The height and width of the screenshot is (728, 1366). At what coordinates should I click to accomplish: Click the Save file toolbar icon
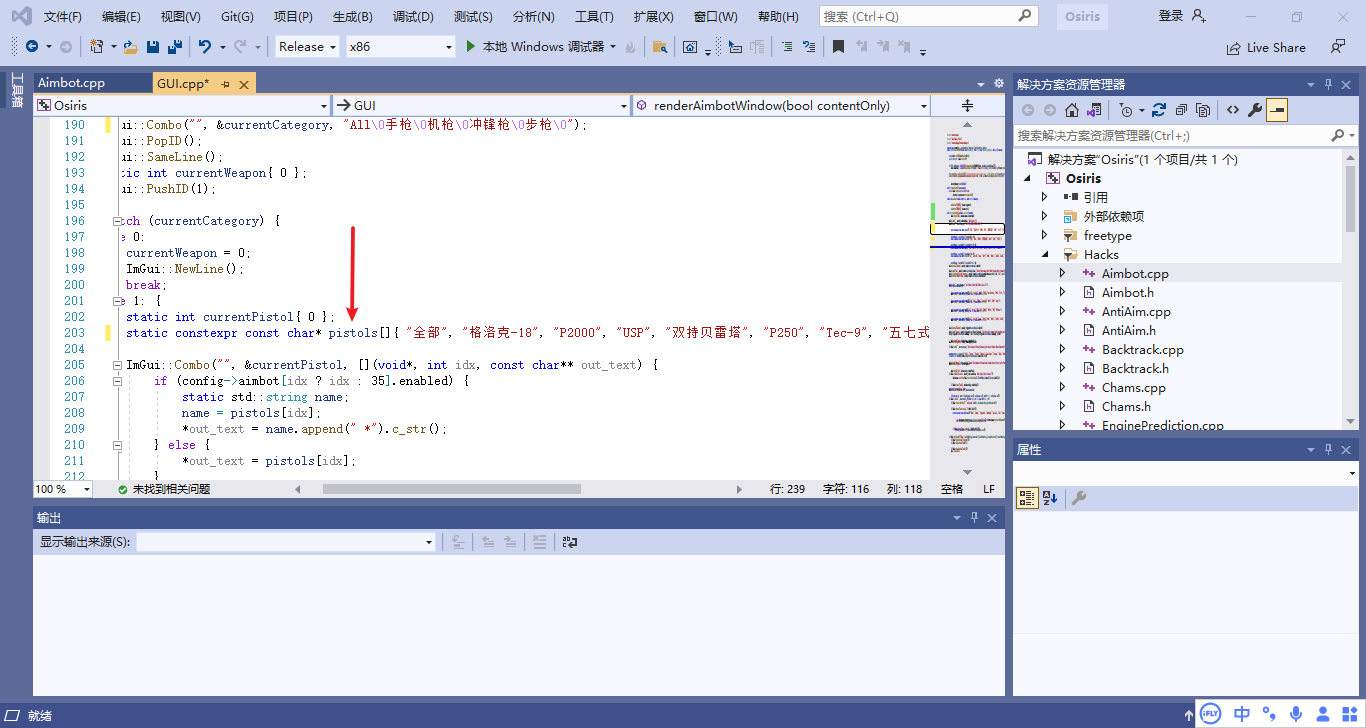tap(153, 46)
